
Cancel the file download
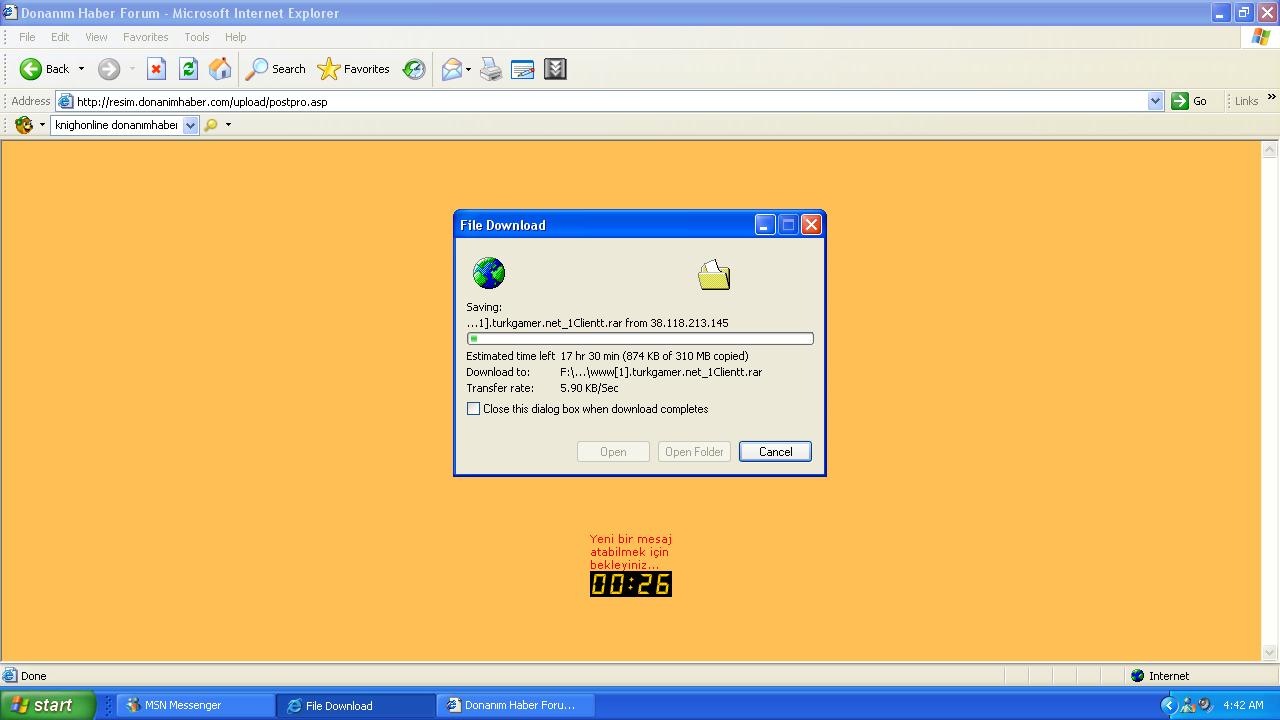point(775,452)
